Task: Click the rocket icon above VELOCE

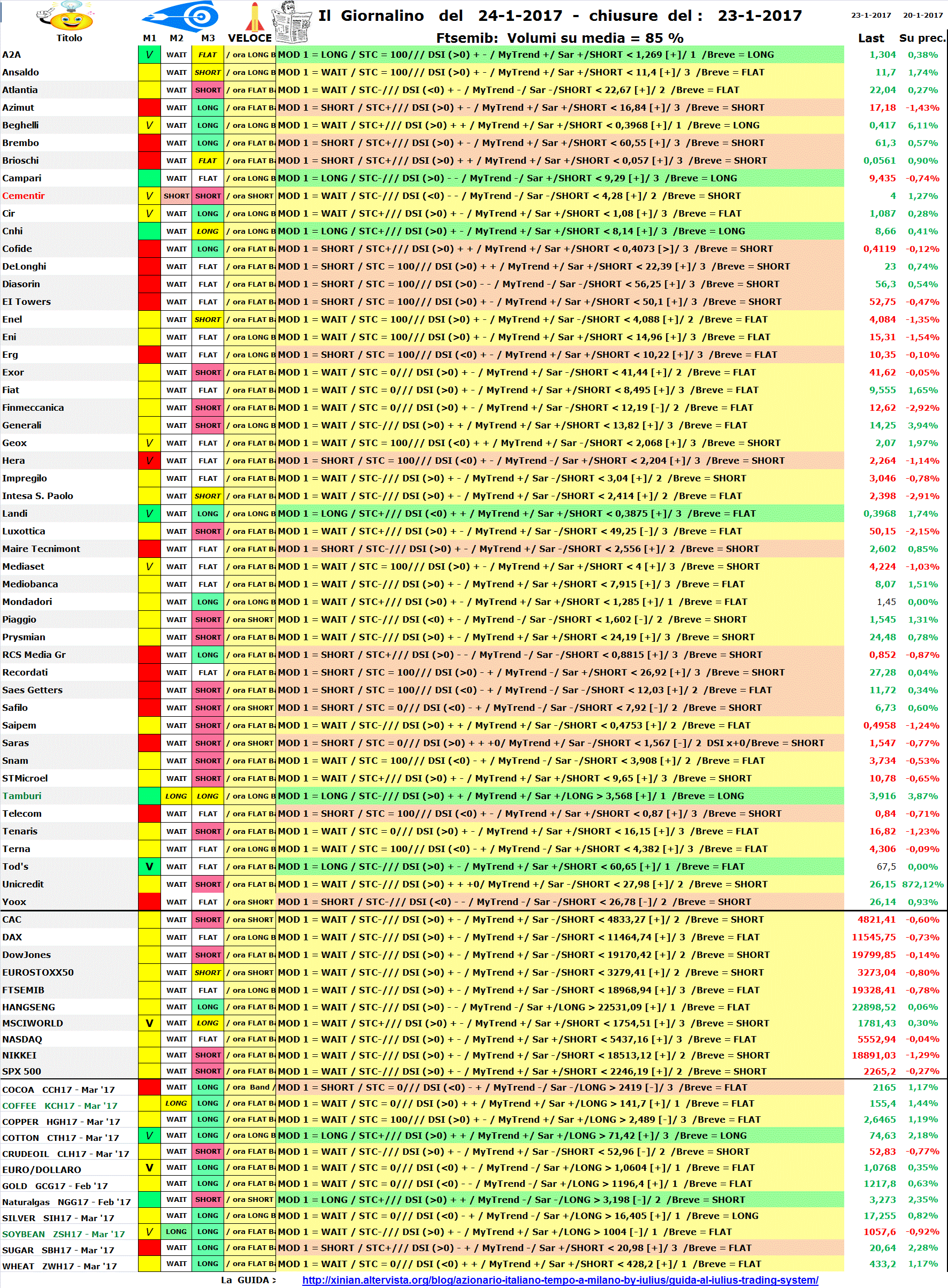Action: [255, 16]
